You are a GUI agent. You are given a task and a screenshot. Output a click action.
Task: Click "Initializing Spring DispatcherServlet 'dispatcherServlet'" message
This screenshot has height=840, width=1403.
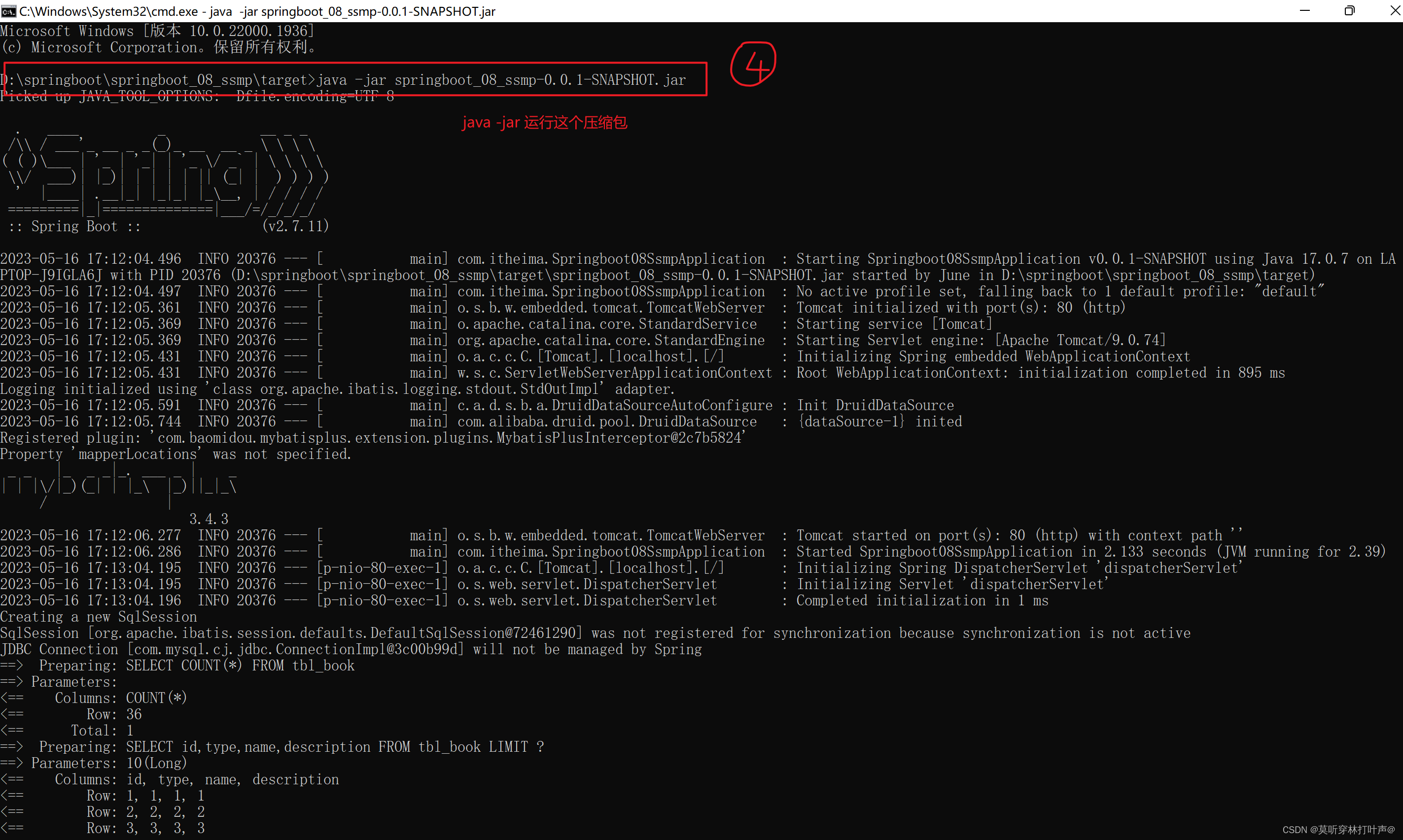pos(1020,568)
